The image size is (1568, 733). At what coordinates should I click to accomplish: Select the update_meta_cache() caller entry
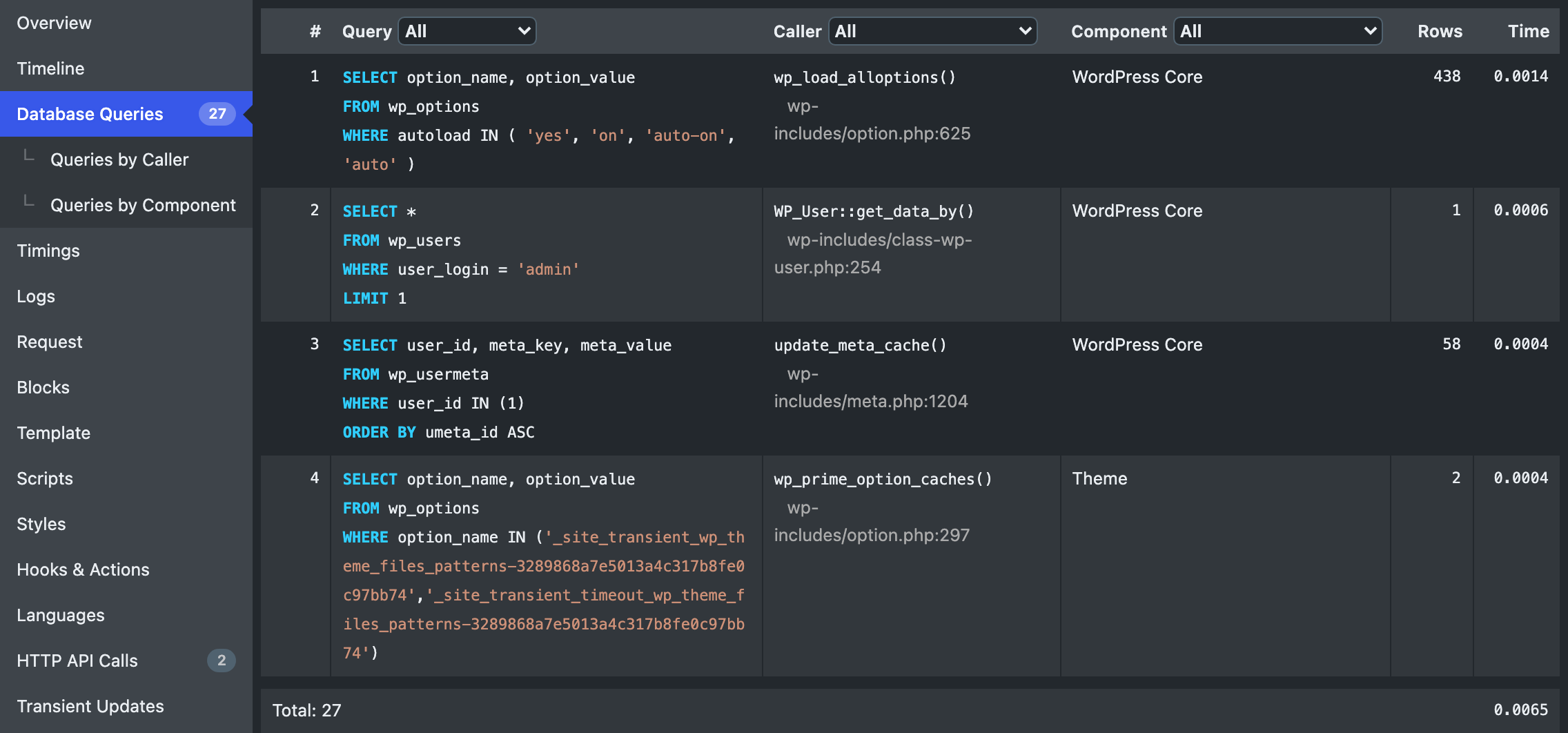pyautogui.click(x=860, y=345)
